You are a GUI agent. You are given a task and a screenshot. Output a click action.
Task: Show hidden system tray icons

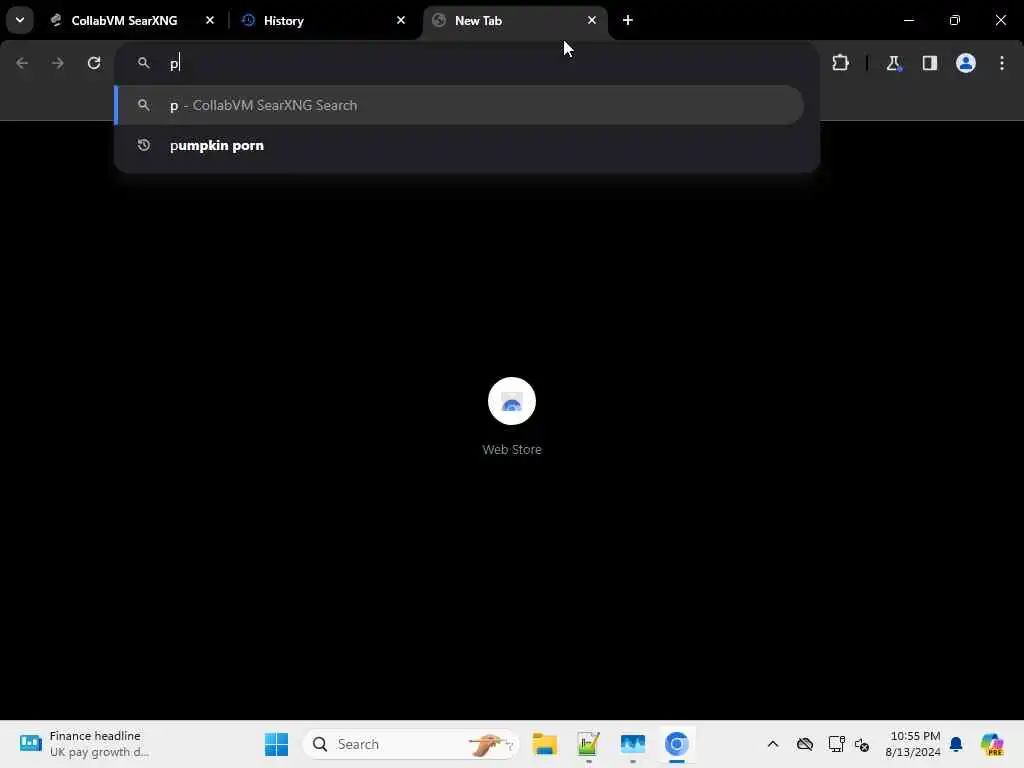click(773, 744)
